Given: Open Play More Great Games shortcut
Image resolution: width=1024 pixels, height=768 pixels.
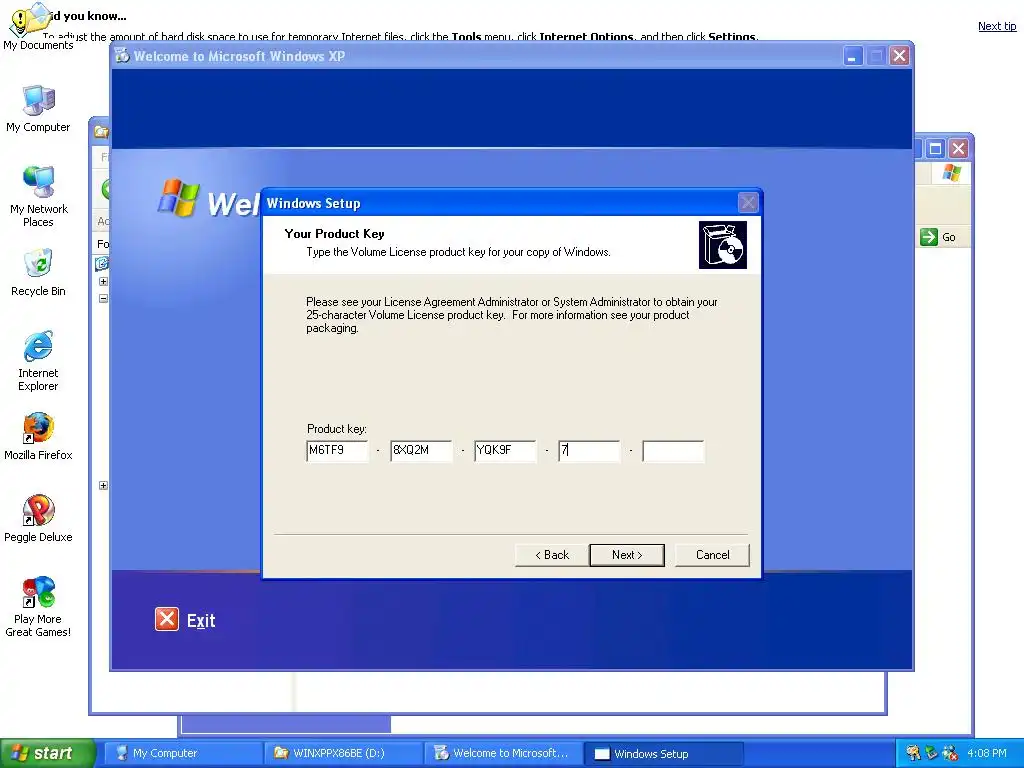Looking at the screenshot, I should click(38, 607).
